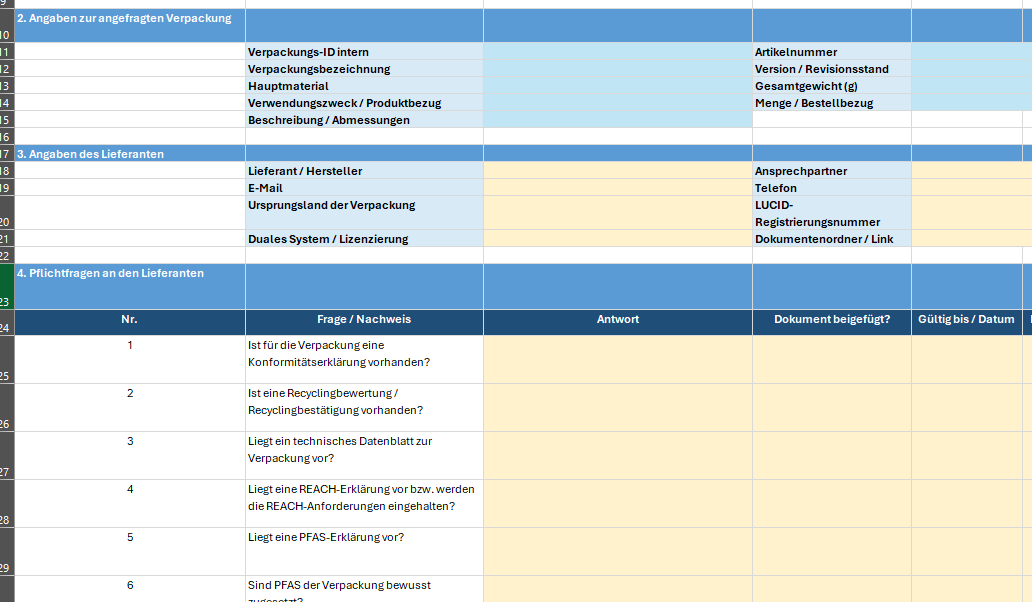
Task: Select question number 5 cell
Action: [x=130, y=551]
